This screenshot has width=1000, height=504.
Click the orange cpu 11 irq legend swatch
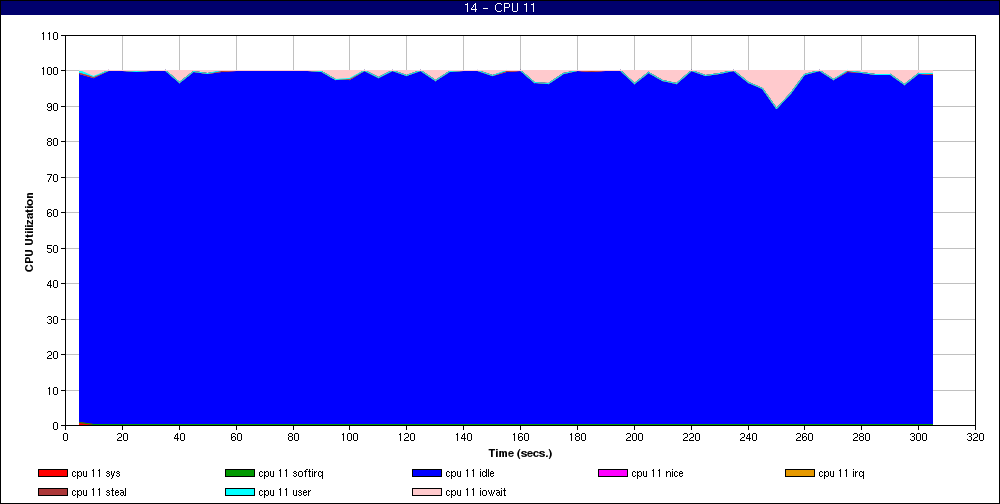pos(800,473)
